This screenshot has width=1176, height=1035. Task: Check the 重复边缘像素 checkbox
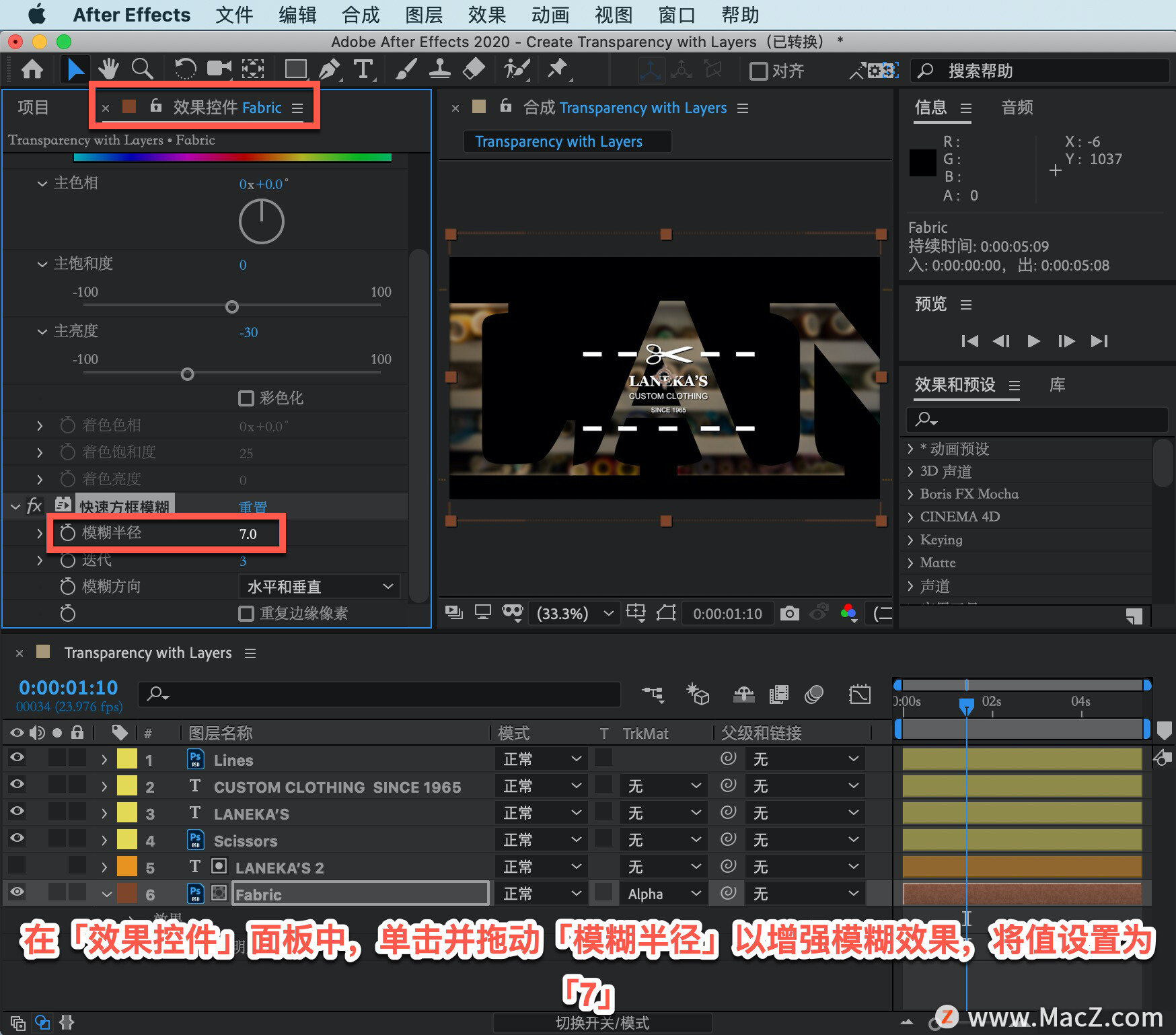pos(246,614)
